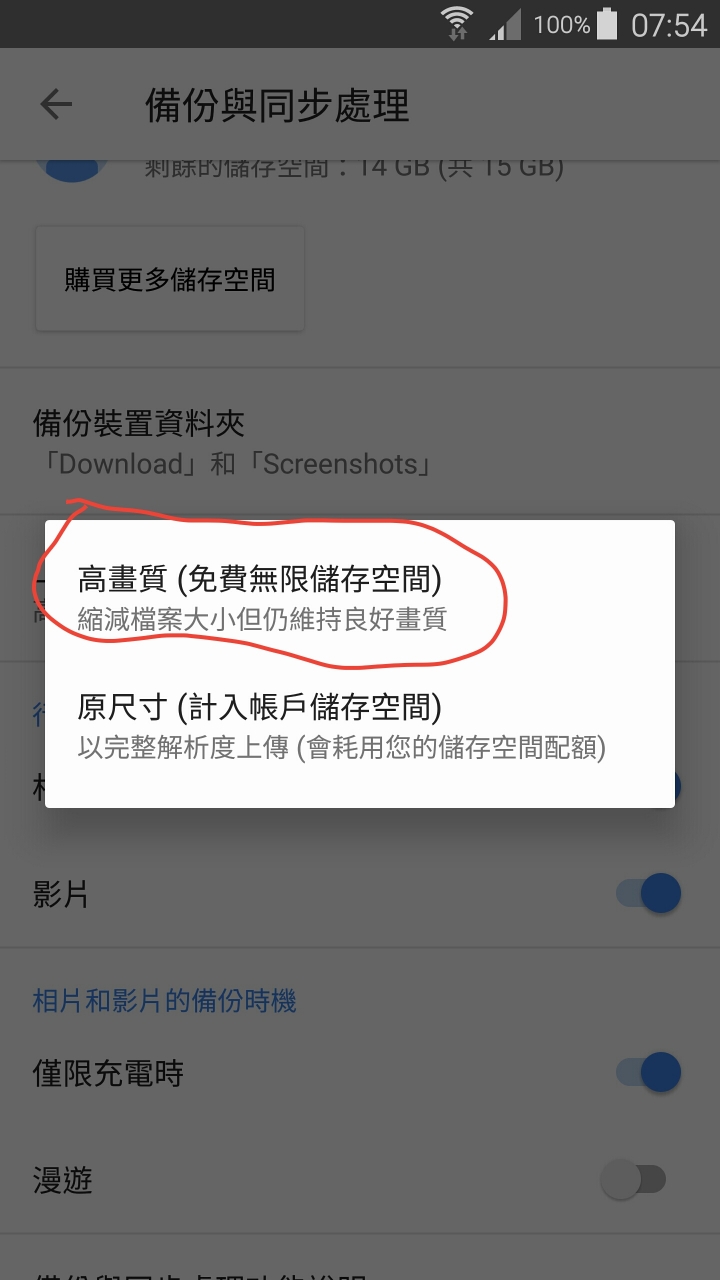
Task: Tap the 購買更多儲存空間 button
Action: 170,279
